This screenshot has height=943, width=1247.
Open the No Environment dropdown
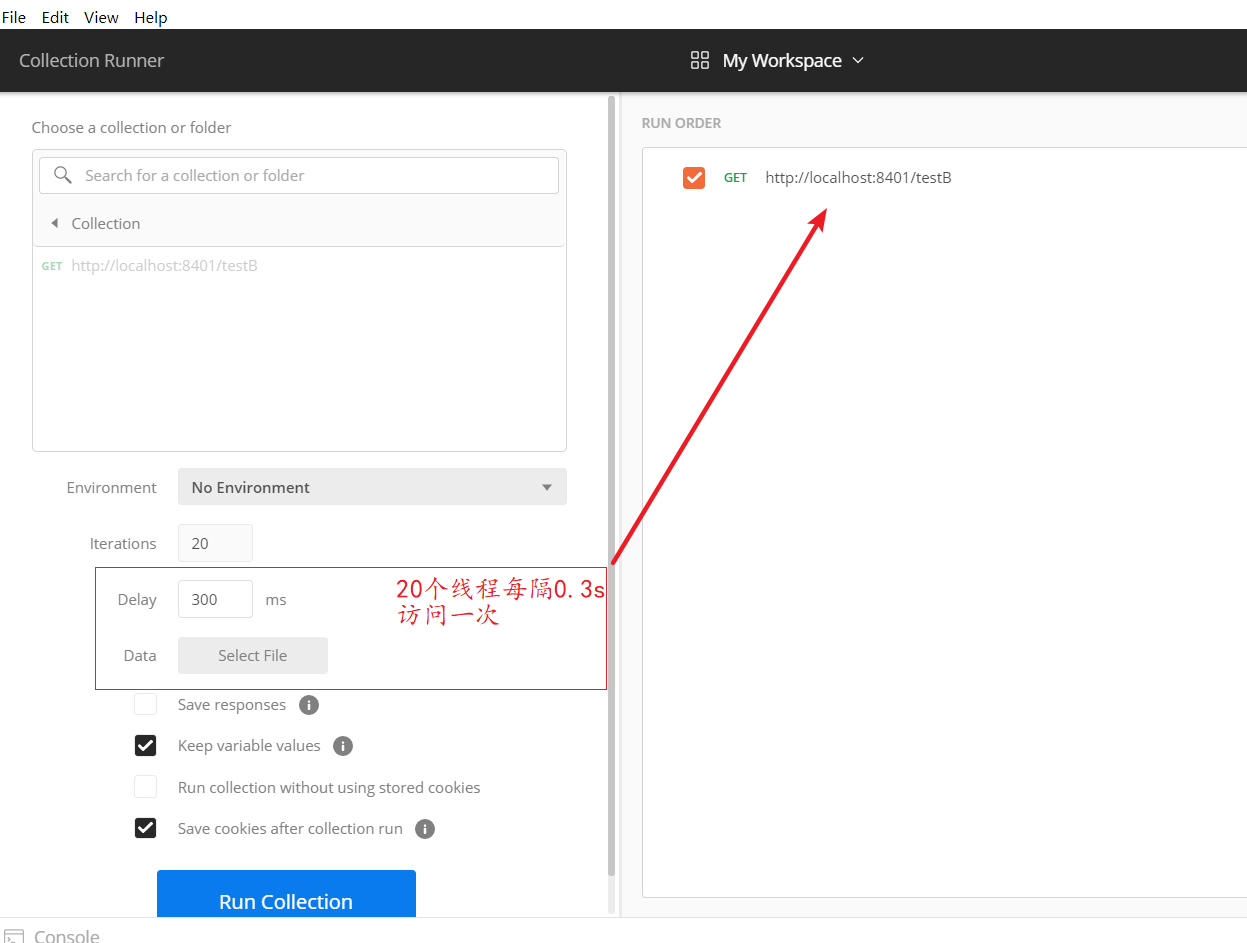[x=372, y=487]
